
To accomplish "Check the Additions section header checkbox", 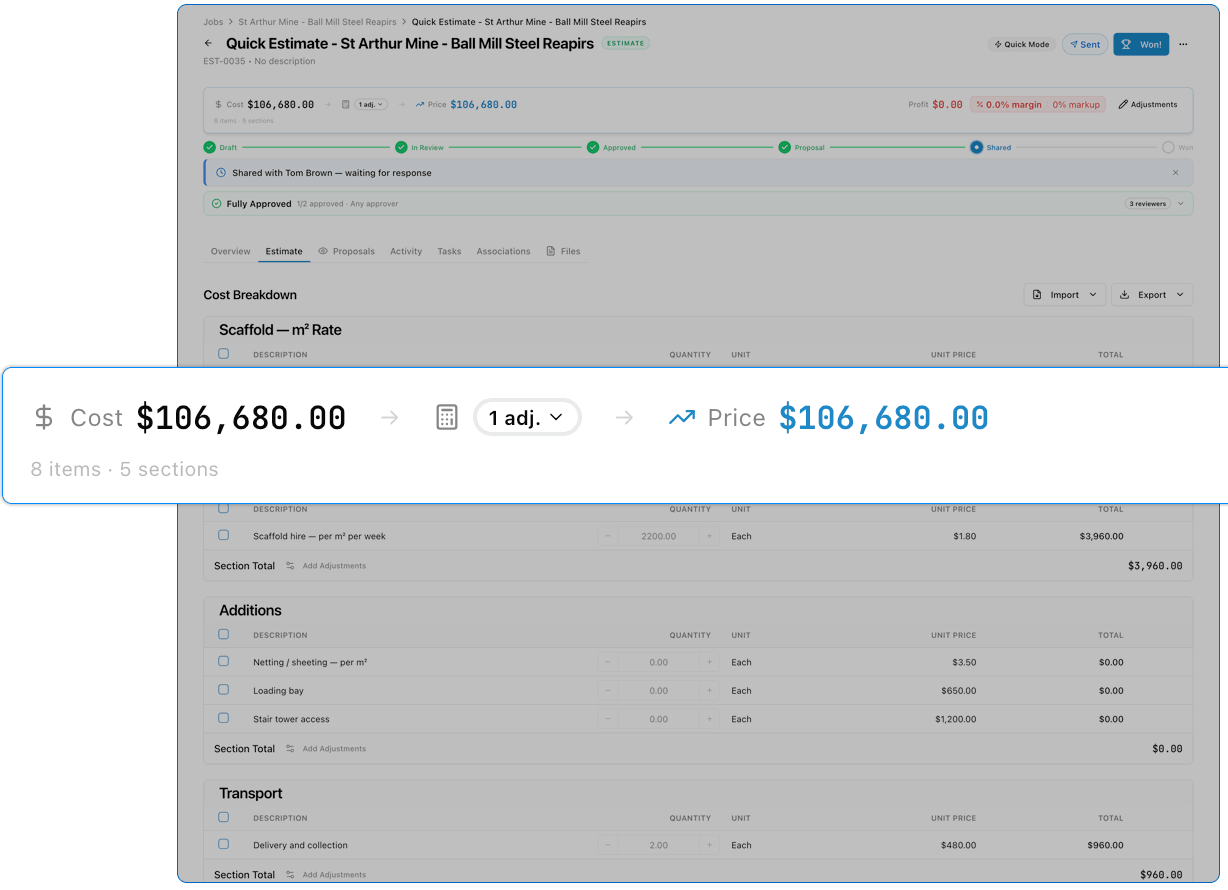I will [222, 634].
